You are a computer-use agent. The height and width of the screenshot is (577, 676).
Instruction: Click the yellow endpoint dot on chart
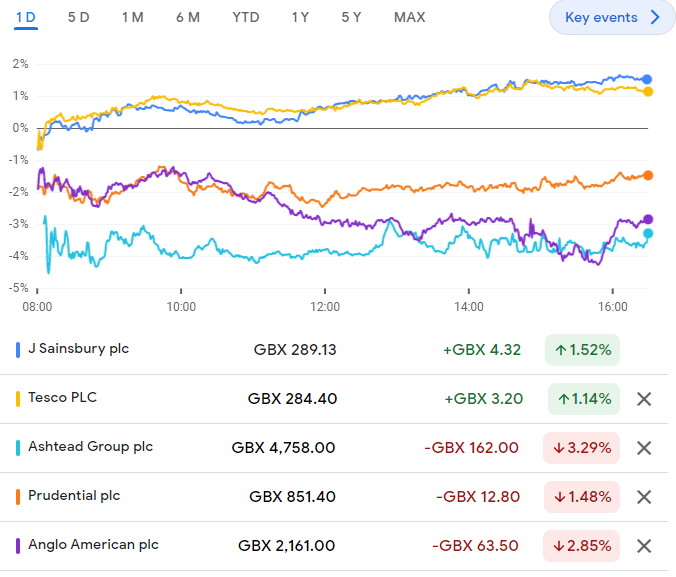point(648,92)
